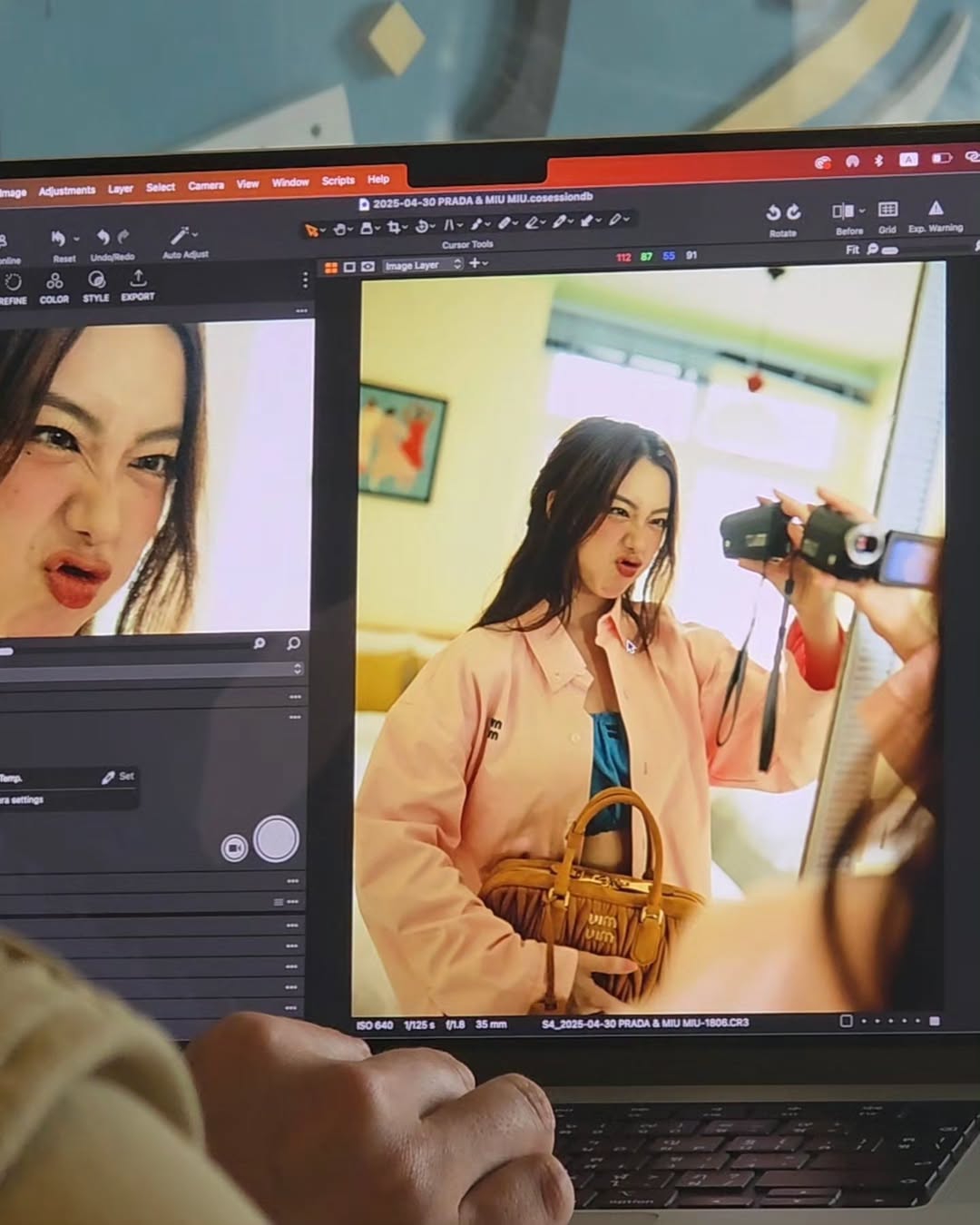980x1225 pixels.
Task: Apply Auto Adjust with the magic wand
Action: tap(179, 235)
